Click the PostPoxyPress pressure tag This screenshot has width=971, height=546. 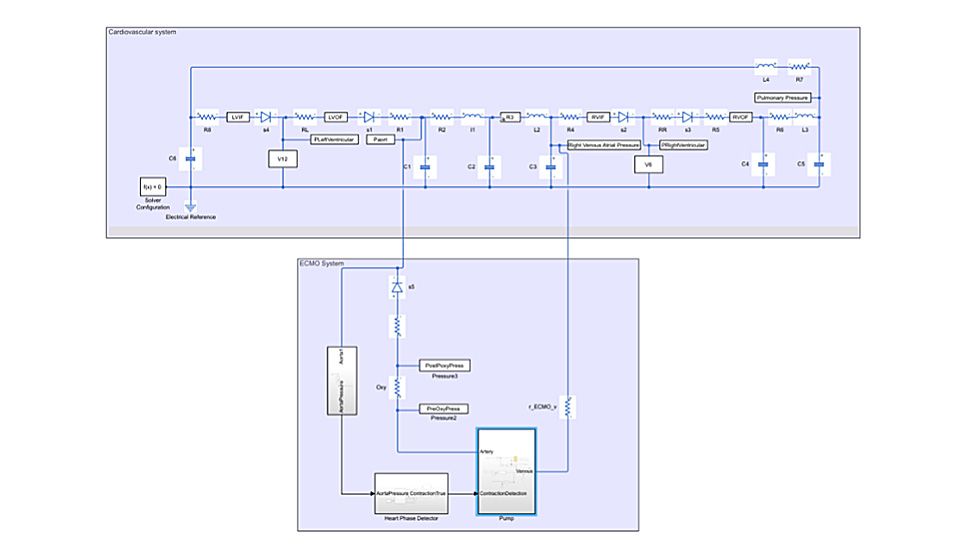point(441,366)
